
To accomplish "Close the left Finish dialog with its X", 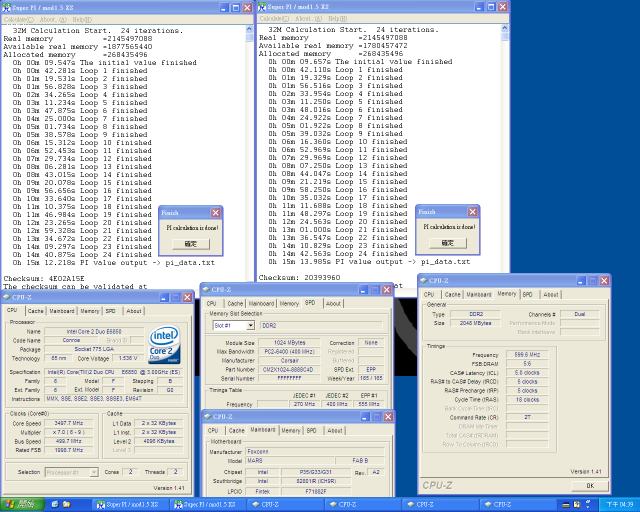I will [216, 213].
